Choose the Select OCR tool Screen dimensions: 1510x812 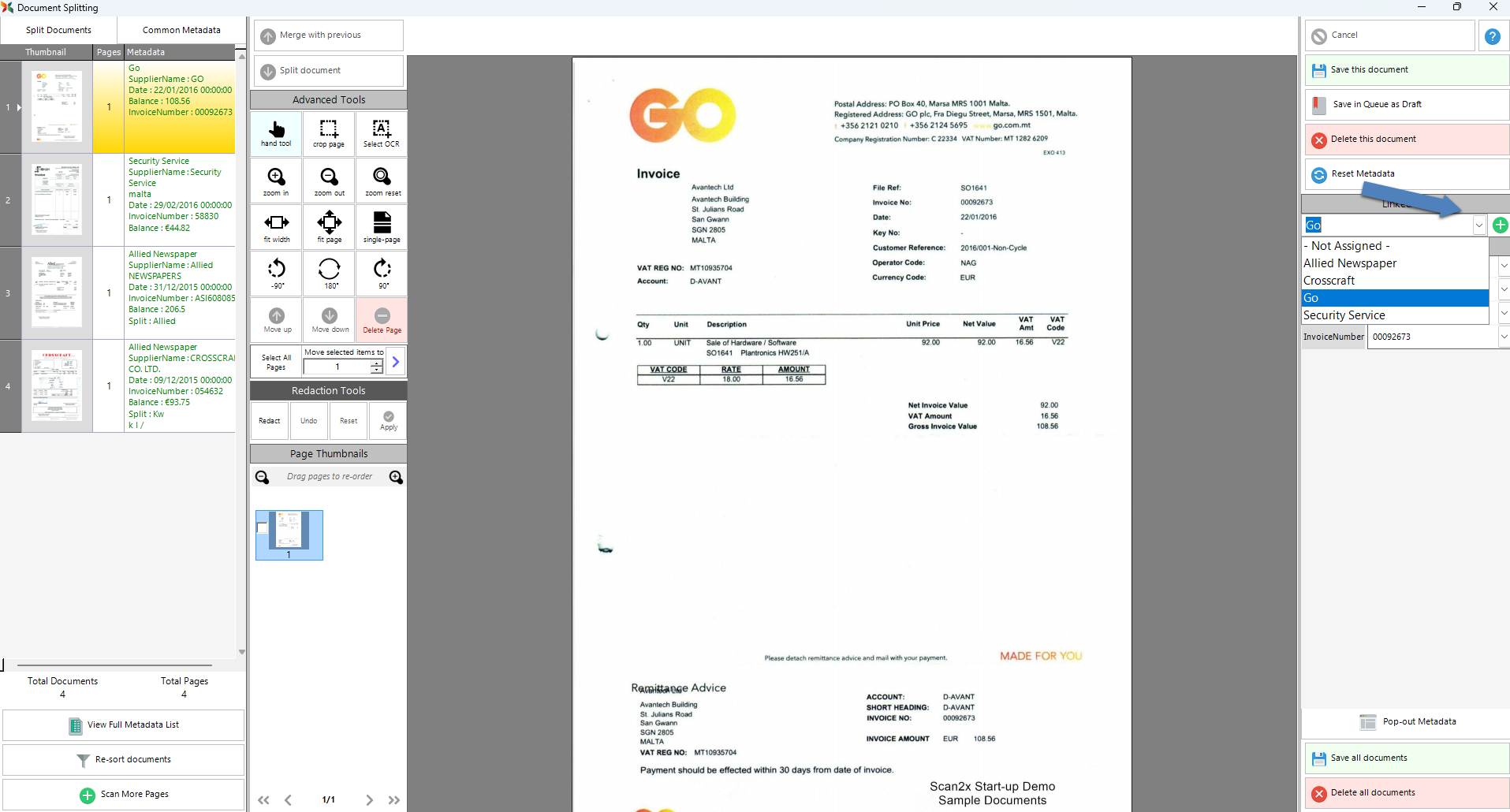point(382,132)
